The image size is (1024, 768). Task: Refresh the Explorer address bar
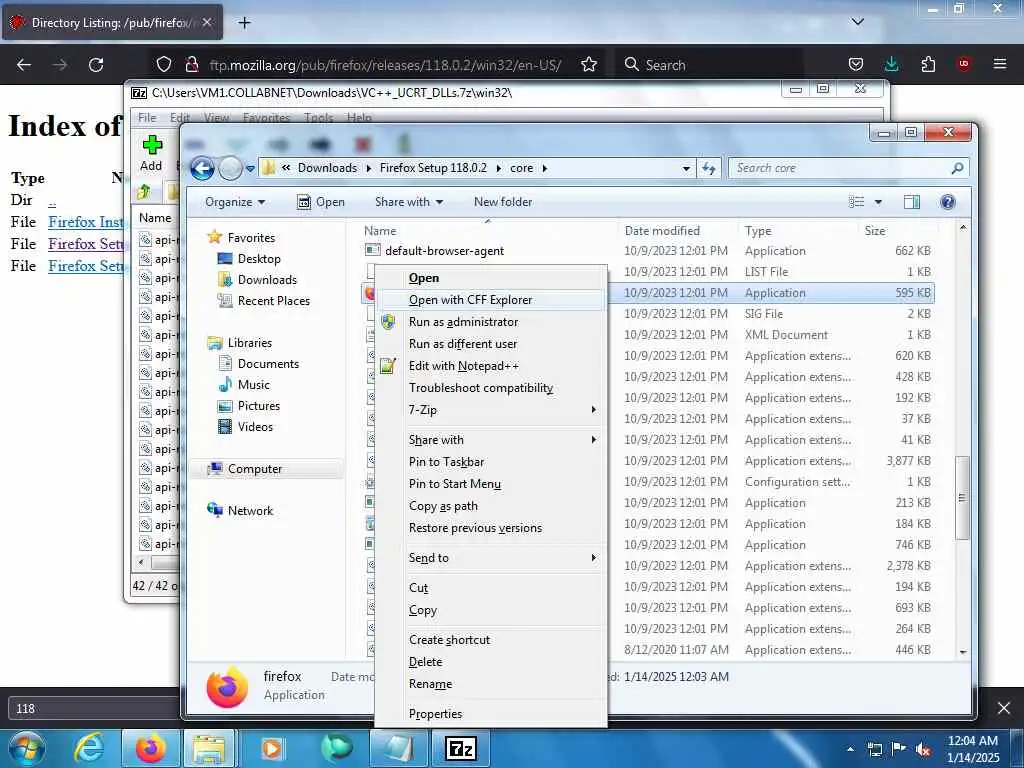click(x=709, y=168)
